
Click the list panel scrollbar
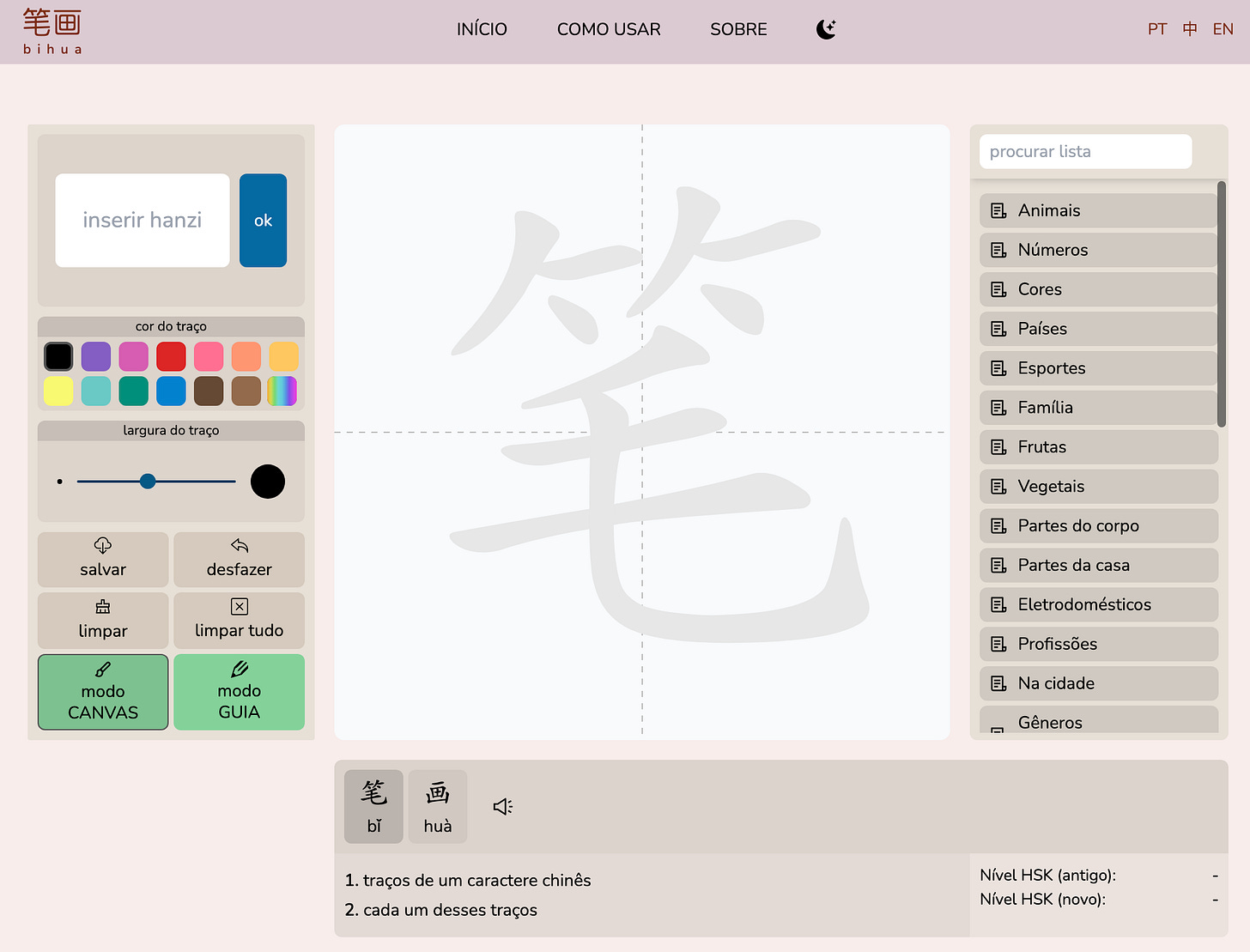tap(1222, 304)
